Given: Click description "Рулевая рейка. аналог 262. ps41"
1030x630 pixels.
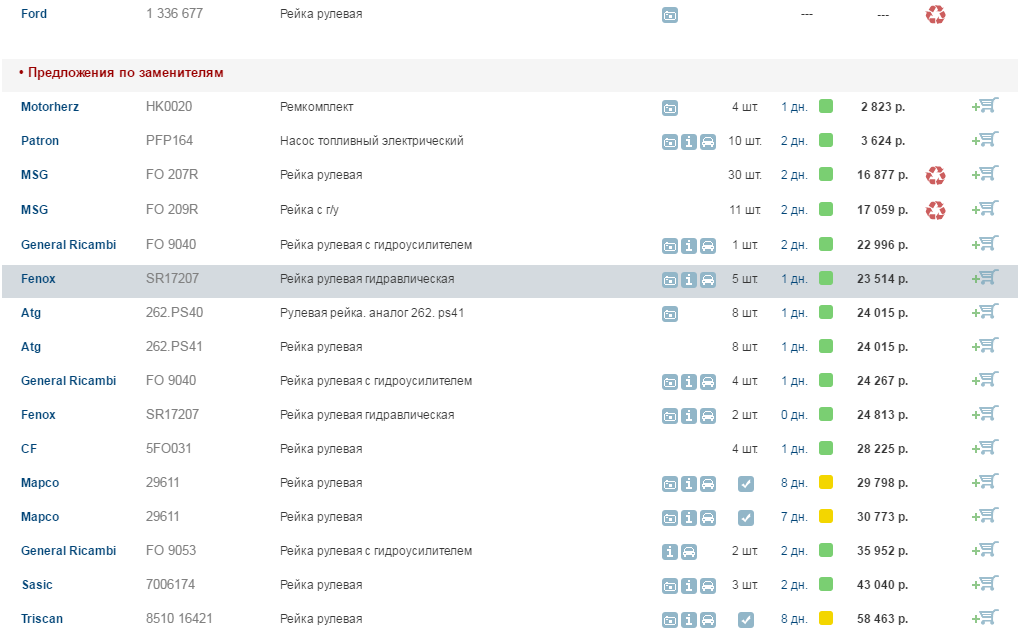Looking at the screenshot, I should tap(372, 313).
